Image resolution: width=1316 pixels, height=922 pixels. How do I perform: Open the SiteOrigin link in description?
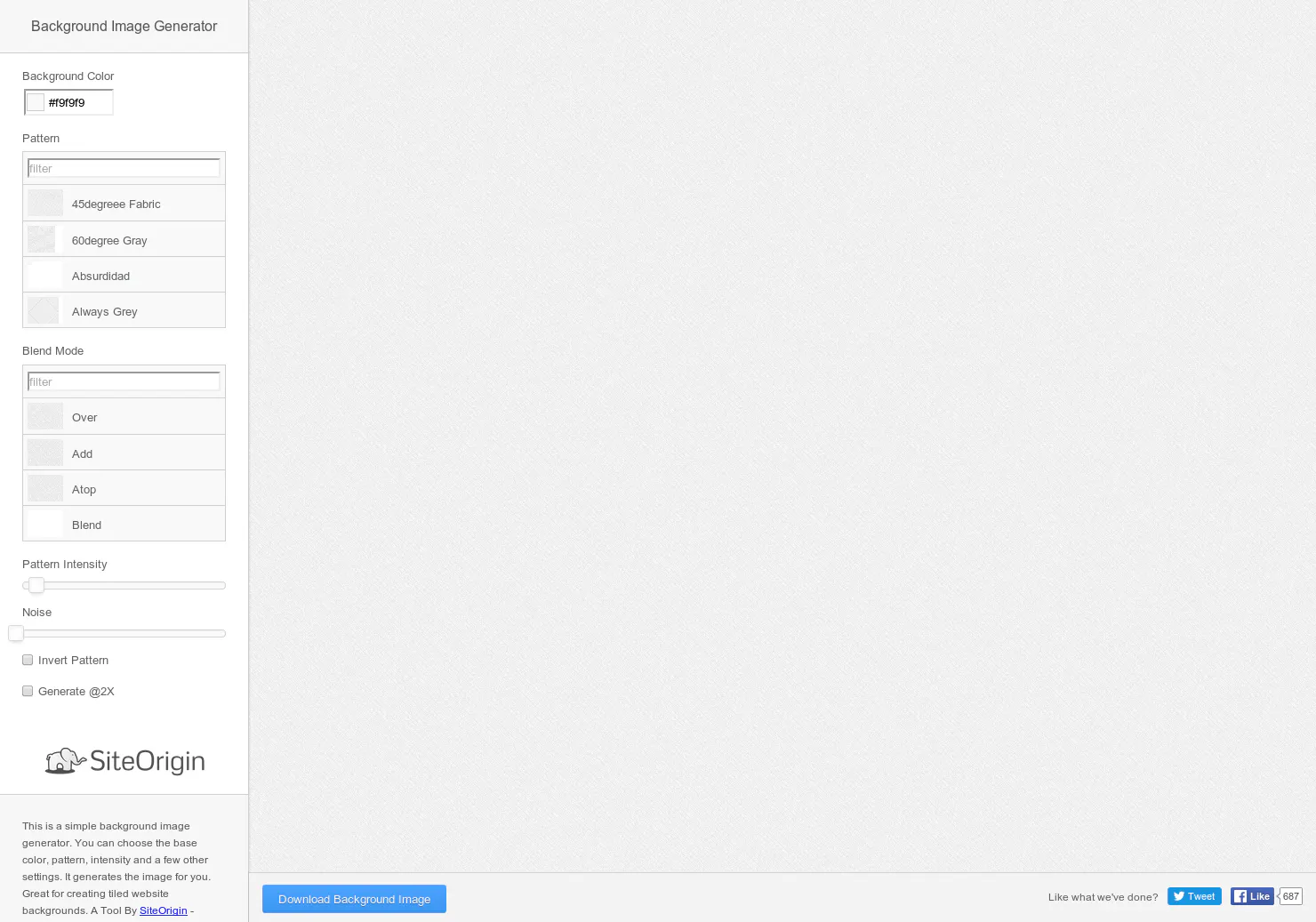(x=164, y=910)
